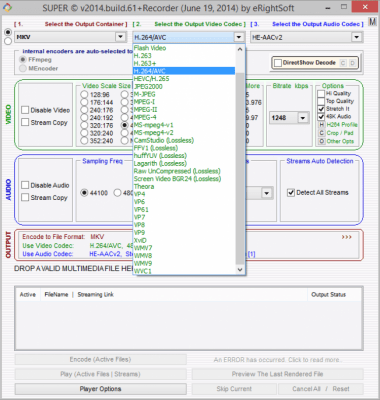Open H264 Profile options via H icon

[321, 125]
